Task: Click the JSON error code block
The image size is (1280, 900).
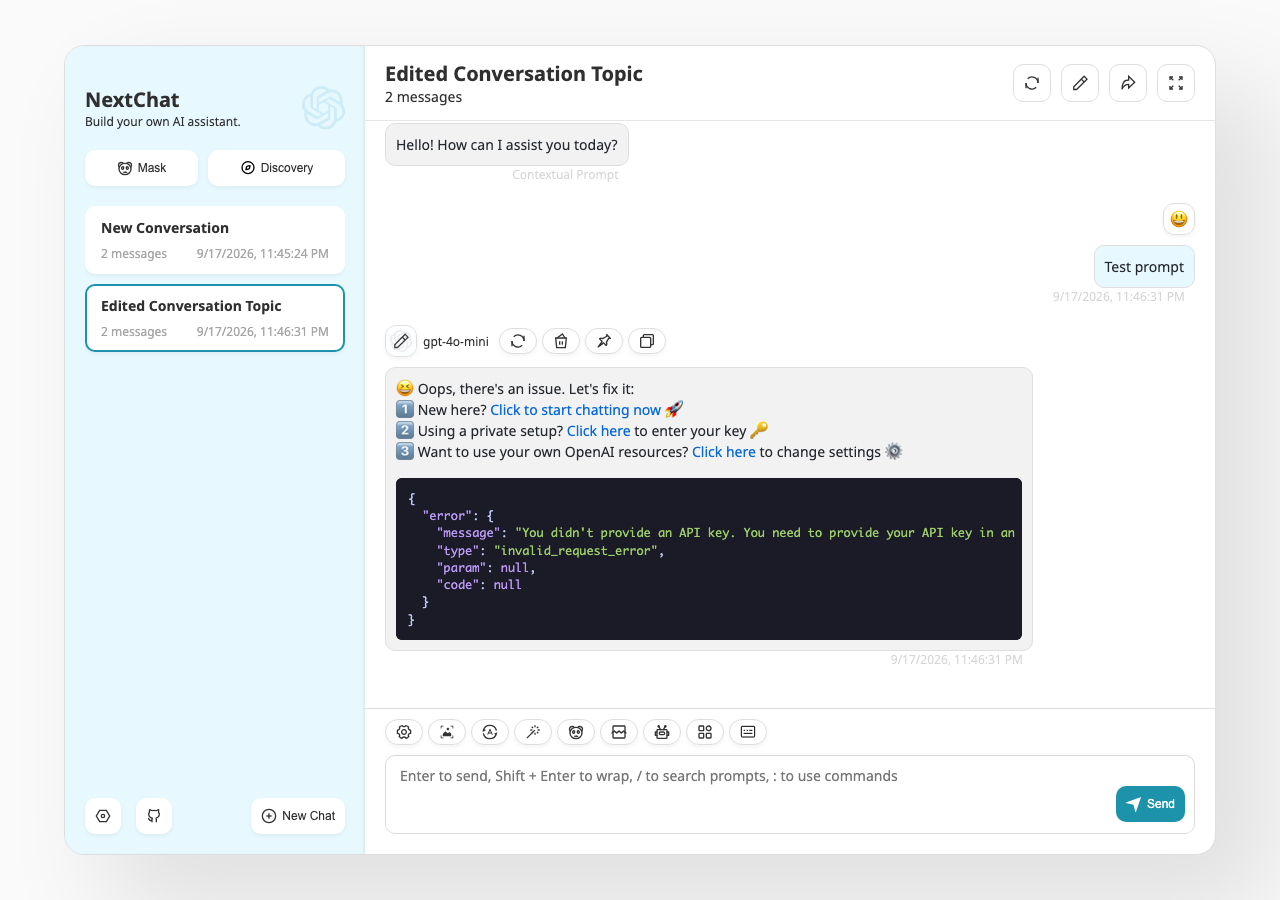Action: 709,559
